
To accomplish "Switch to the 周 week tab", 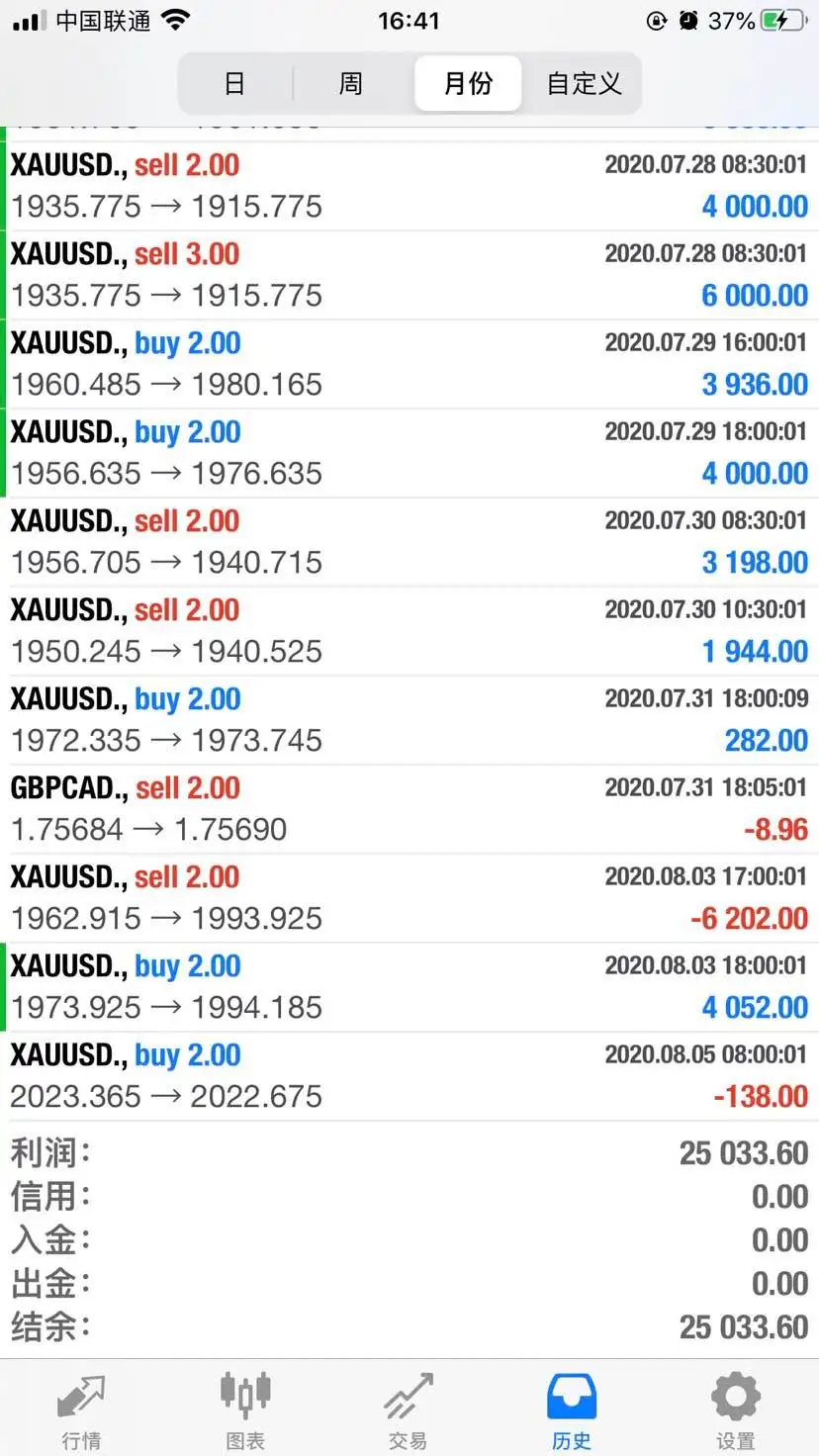I will tap(351, 83).
